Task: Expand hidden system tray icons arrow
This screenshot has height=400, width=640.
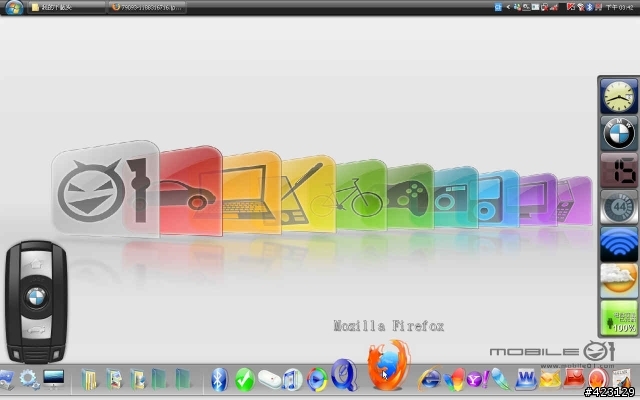Action: (x=508, y=7)
